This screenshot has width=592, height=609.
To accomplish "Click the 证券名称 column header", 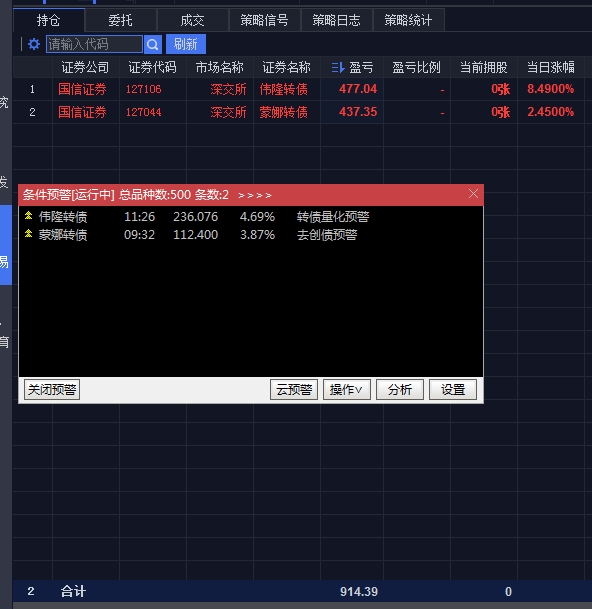I will [287, 68].
